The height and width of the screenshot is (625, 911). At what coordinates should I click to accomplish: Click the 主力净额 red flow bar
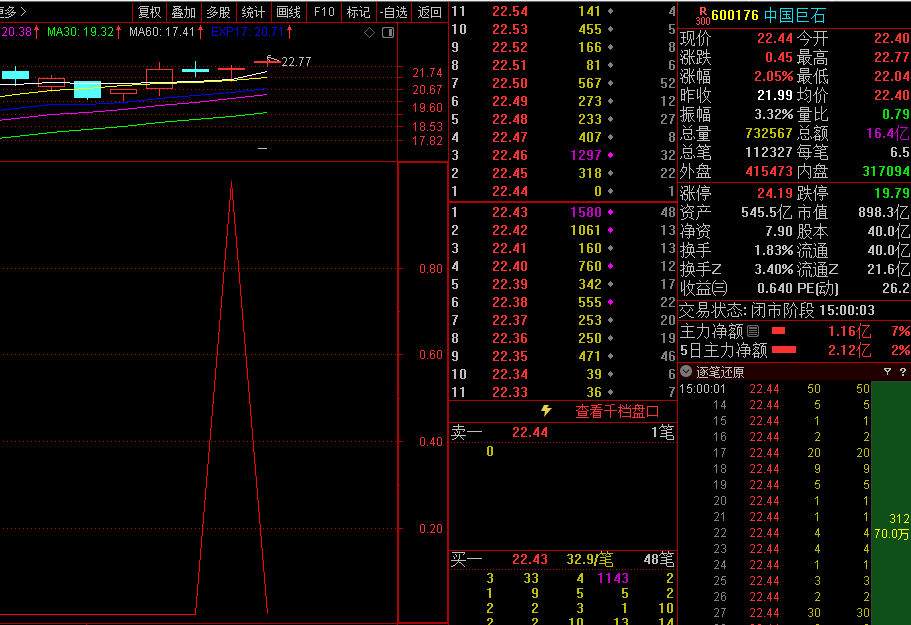(779, 331)
